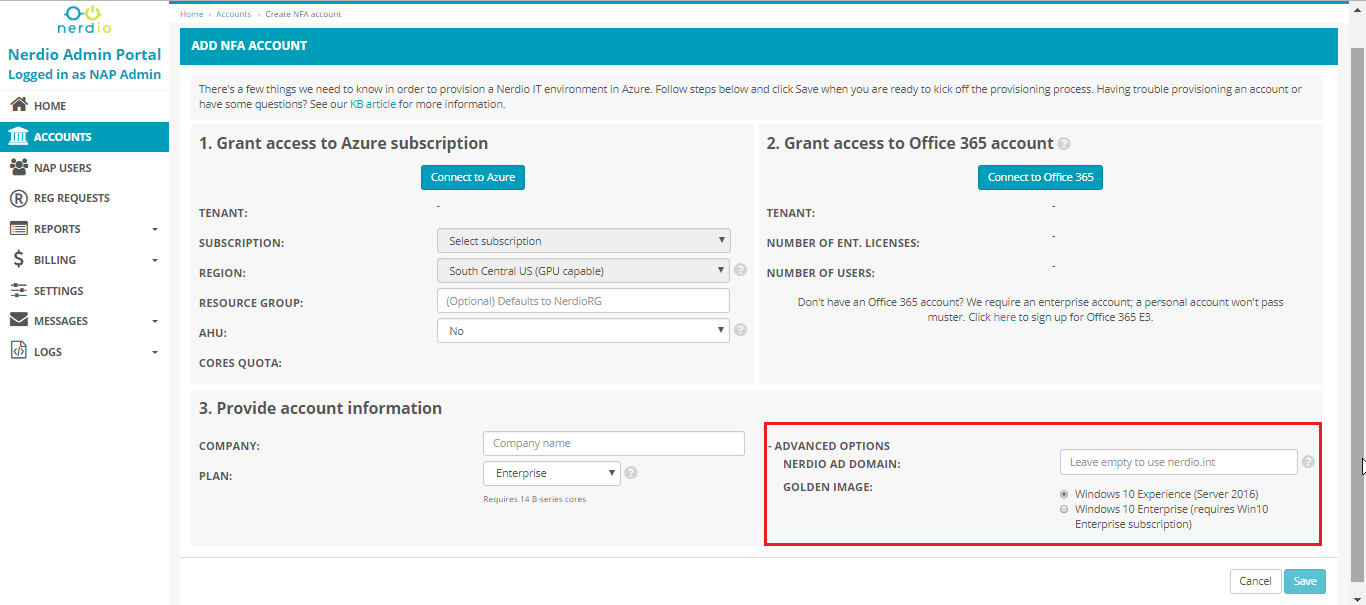Click the Reg Requests registered icon
Image resolution: width=1366 pixels, height=605 pixels.
click(x=18, y=198)
